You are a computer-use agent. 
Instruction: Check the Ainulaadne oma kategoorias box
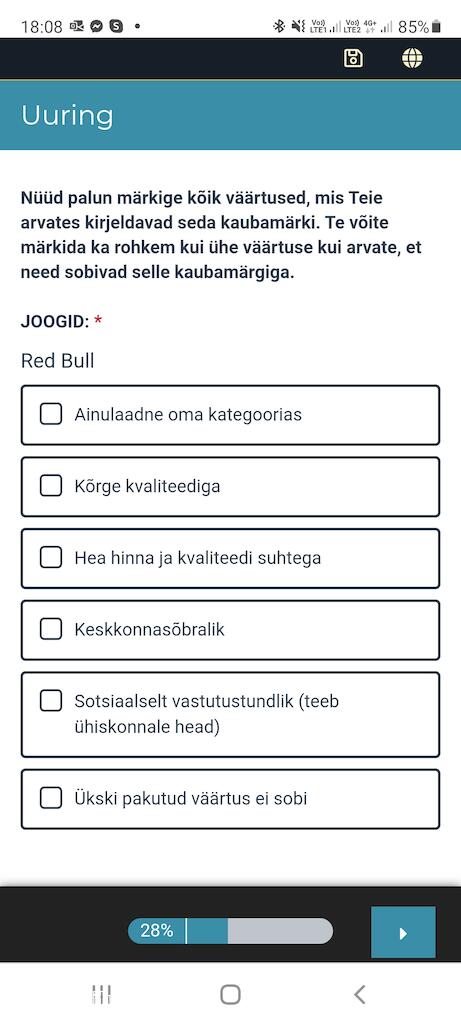pyautogui.click(x=230, y=415)
